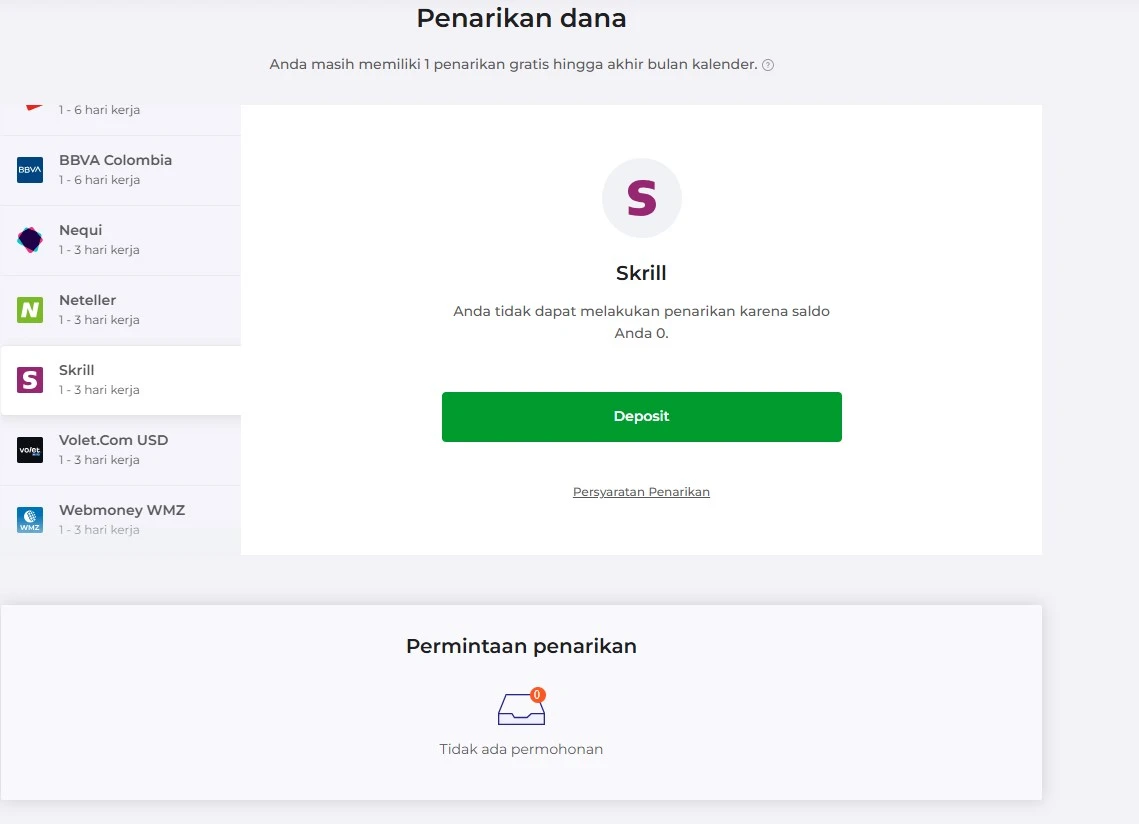The image size is (1139, 824).
Task: Click the Webmoney WMZ globe icon
Action: click(x=30, y=520)
